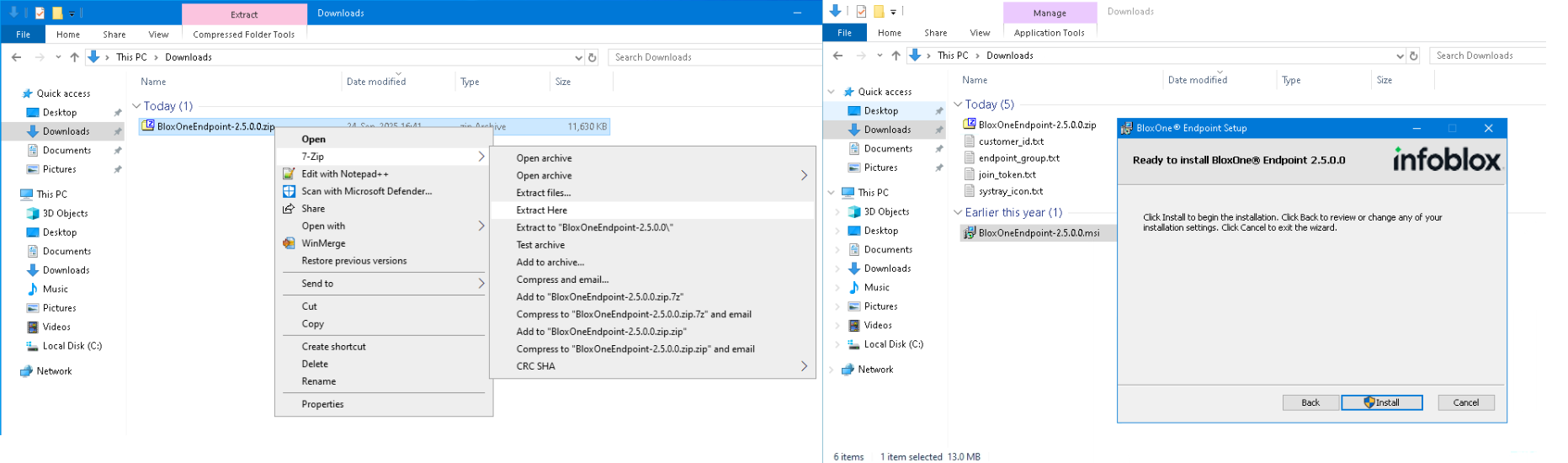Open the Compressed Folder Tools ribbon tab
The height and width of the screenshot is (463, 1568).
243,35
